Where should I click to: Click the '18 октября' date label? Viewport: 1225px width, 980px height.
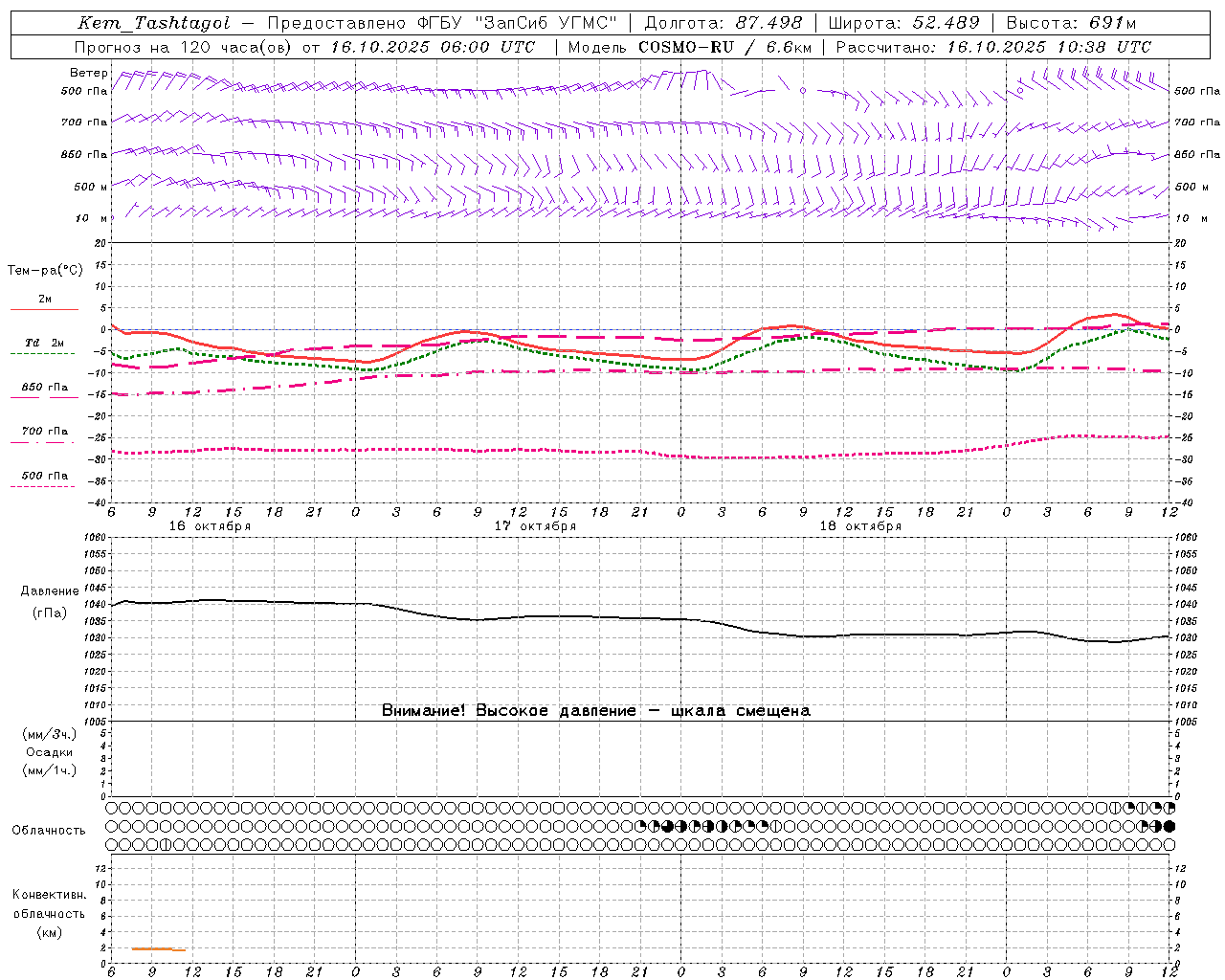coord(860,526)
